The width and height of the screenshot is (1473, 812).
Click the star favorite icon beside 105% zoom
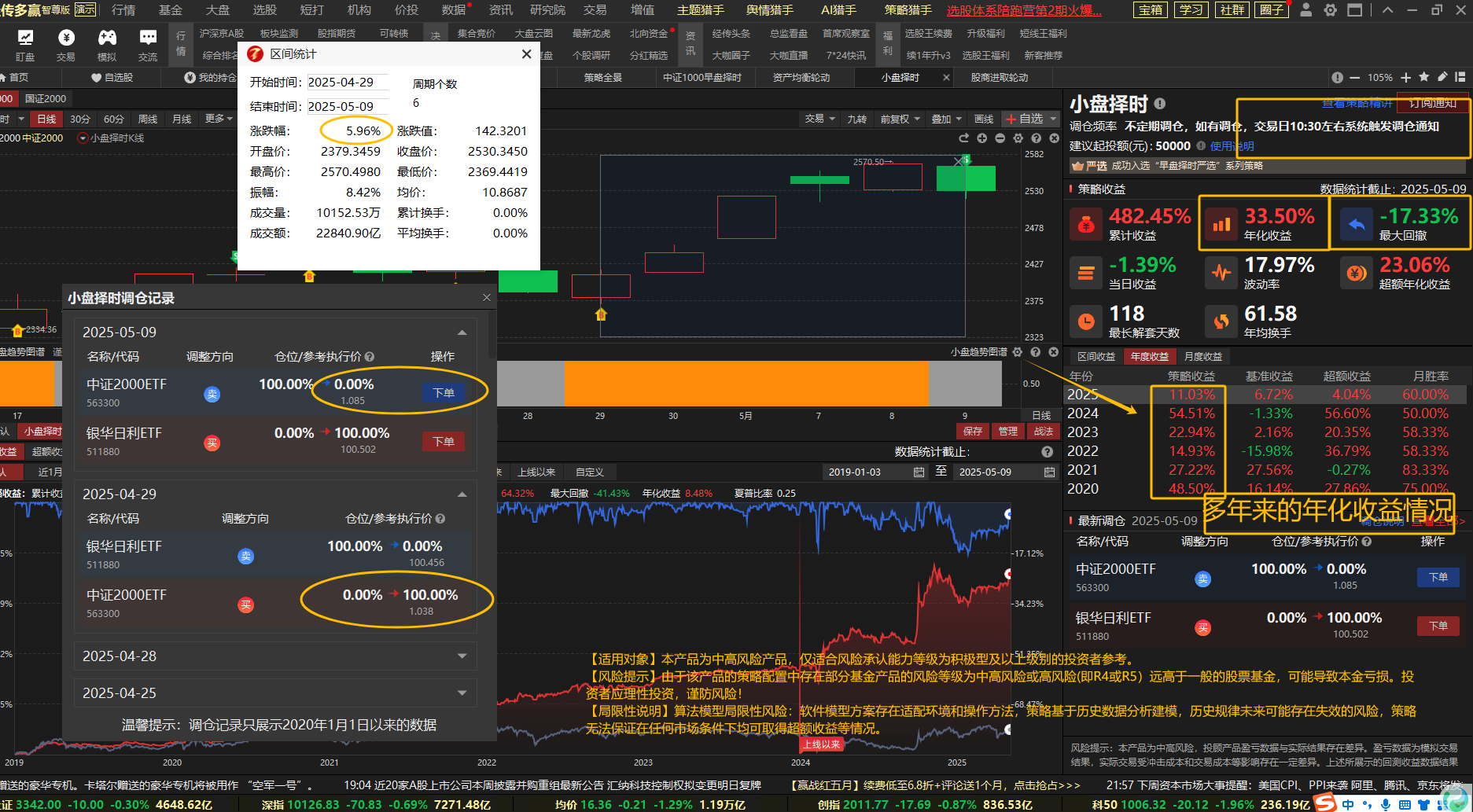(1424, 77)
